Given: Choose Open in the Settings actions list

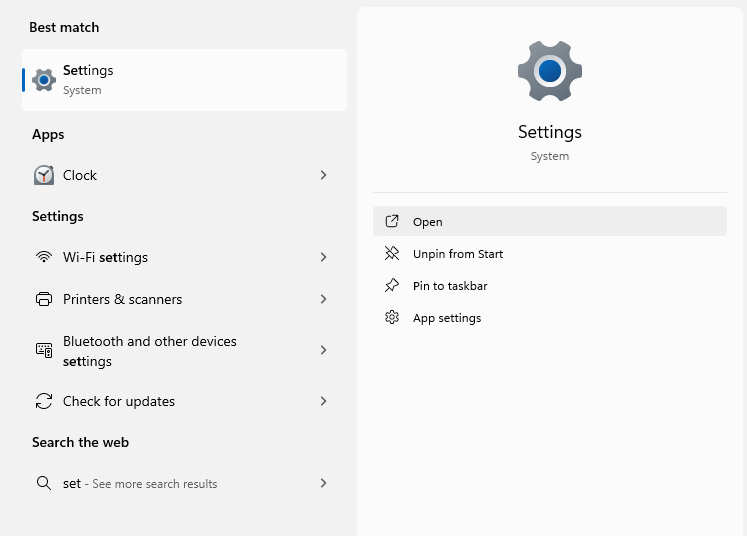Looking at the screenshot, I should (428, 222).
